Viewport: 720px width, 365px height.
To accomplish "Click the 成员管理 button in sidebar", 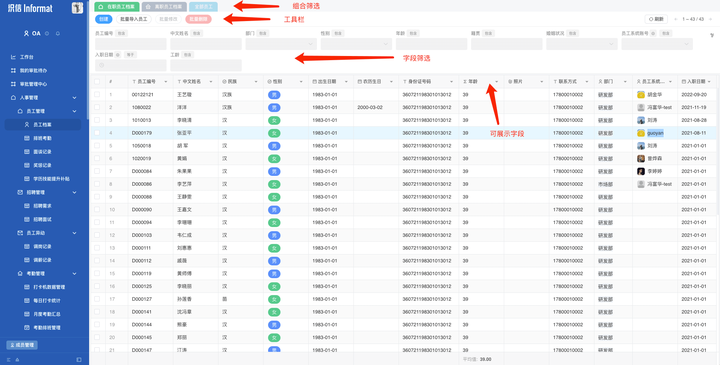I will click(x=22, y=345).
